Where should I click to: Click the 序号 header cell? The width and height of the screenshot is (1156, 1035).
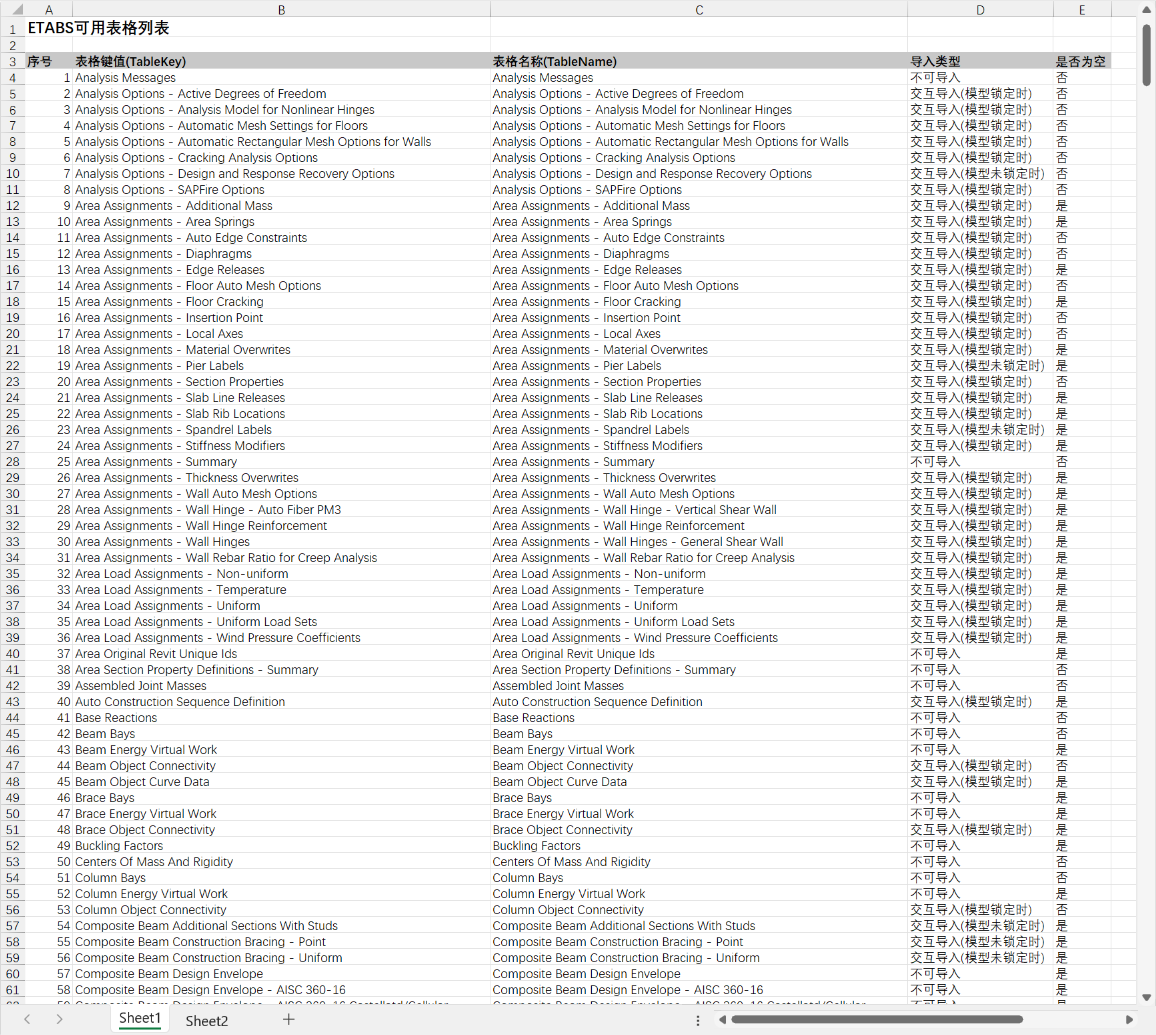49,61
